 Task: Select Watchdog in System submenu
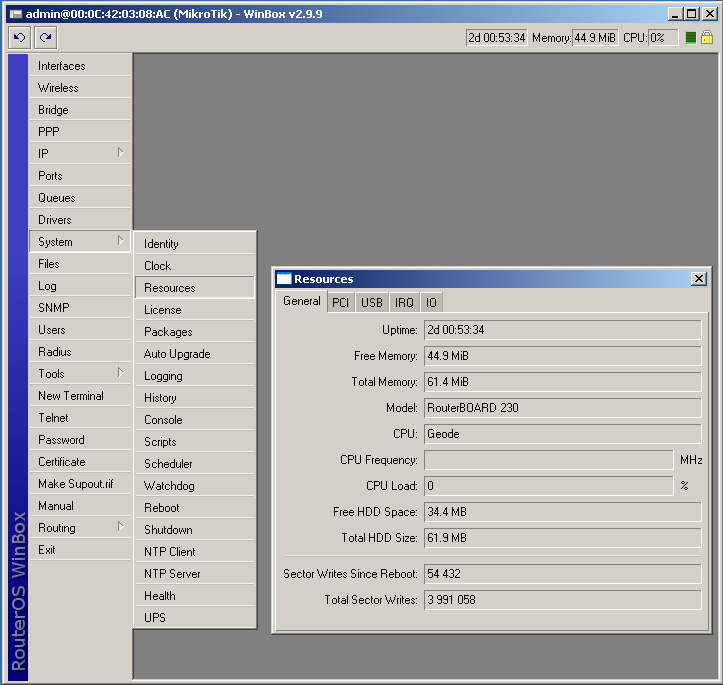(x=195, y=486)
